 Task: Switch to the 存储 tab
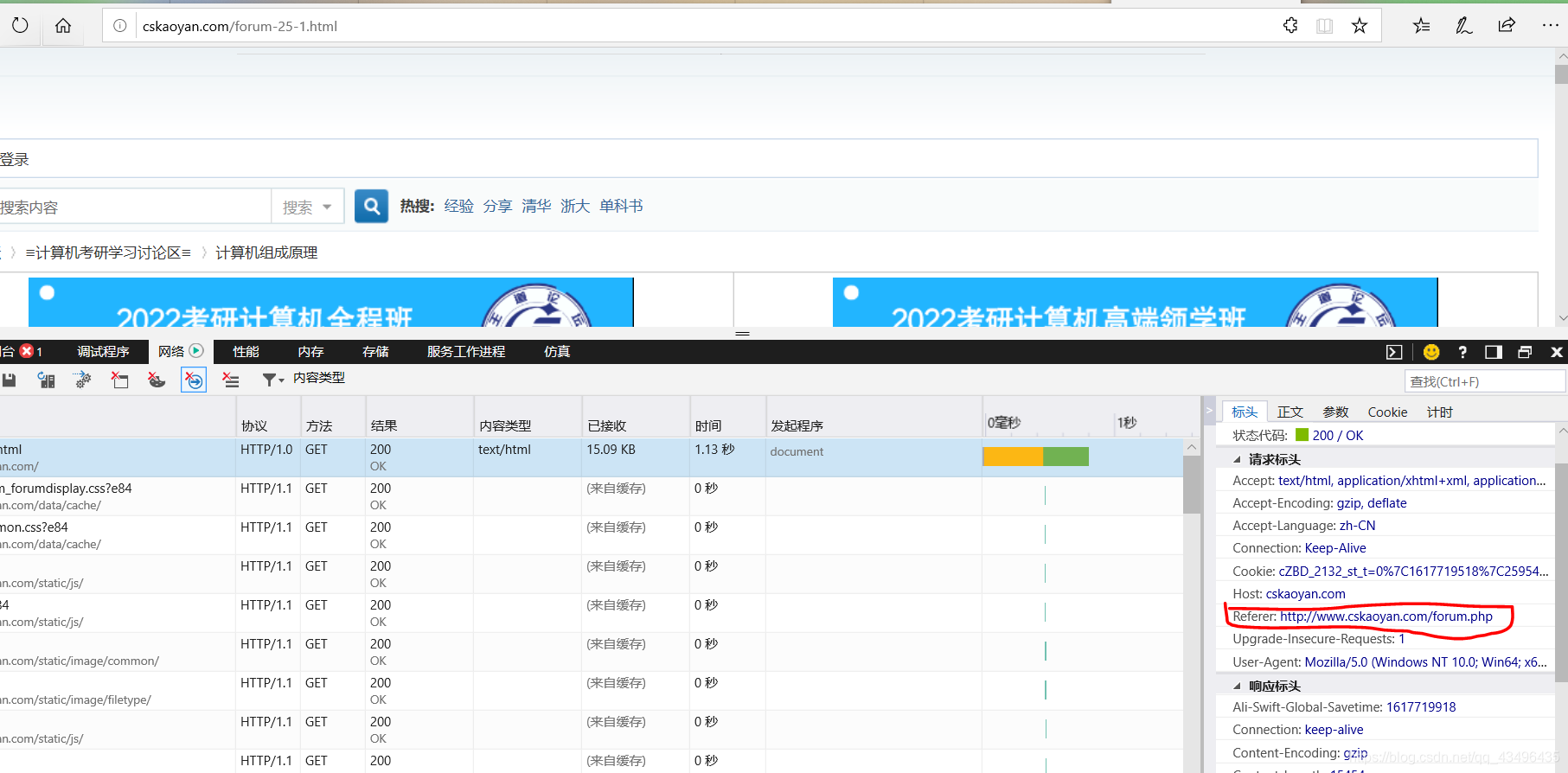coord(375,351)
